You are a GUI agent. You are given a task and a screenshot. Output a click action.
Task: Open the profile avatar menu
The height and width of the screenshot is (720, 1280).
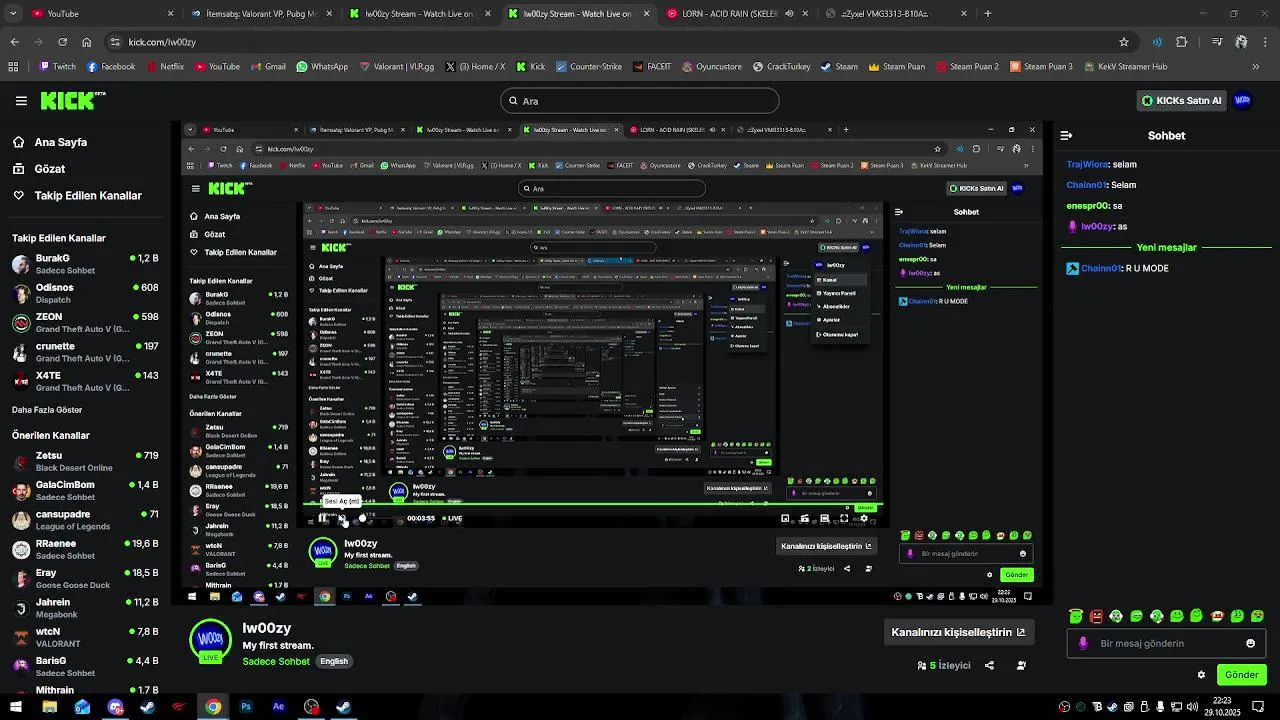point(1243,101)
